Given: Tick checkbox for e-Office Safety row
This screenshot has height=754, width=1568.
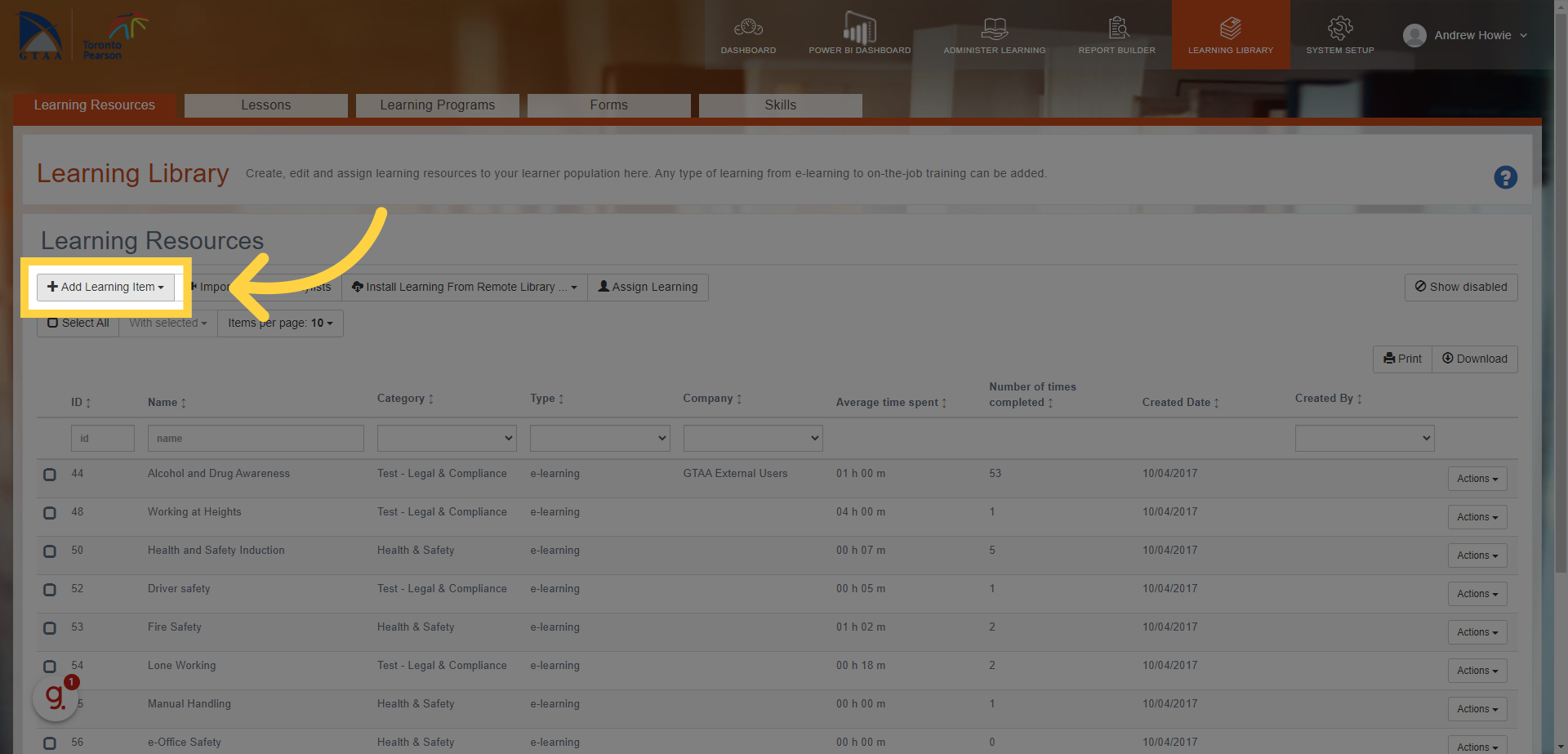Looking at the screenshot, I should [x=50, y=743].
